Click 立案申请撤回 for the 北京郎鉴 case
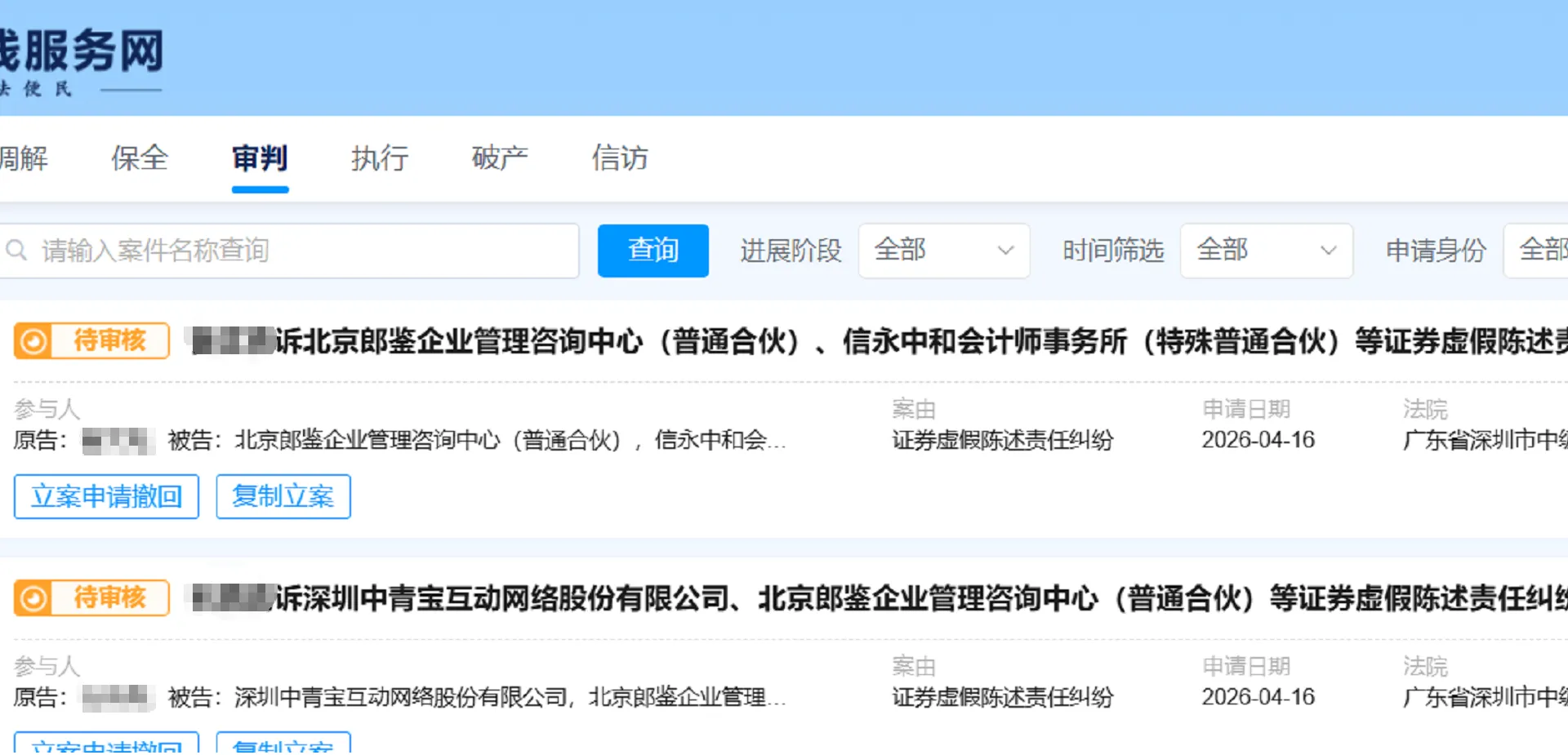1568x755 pixels. [106, 496]
